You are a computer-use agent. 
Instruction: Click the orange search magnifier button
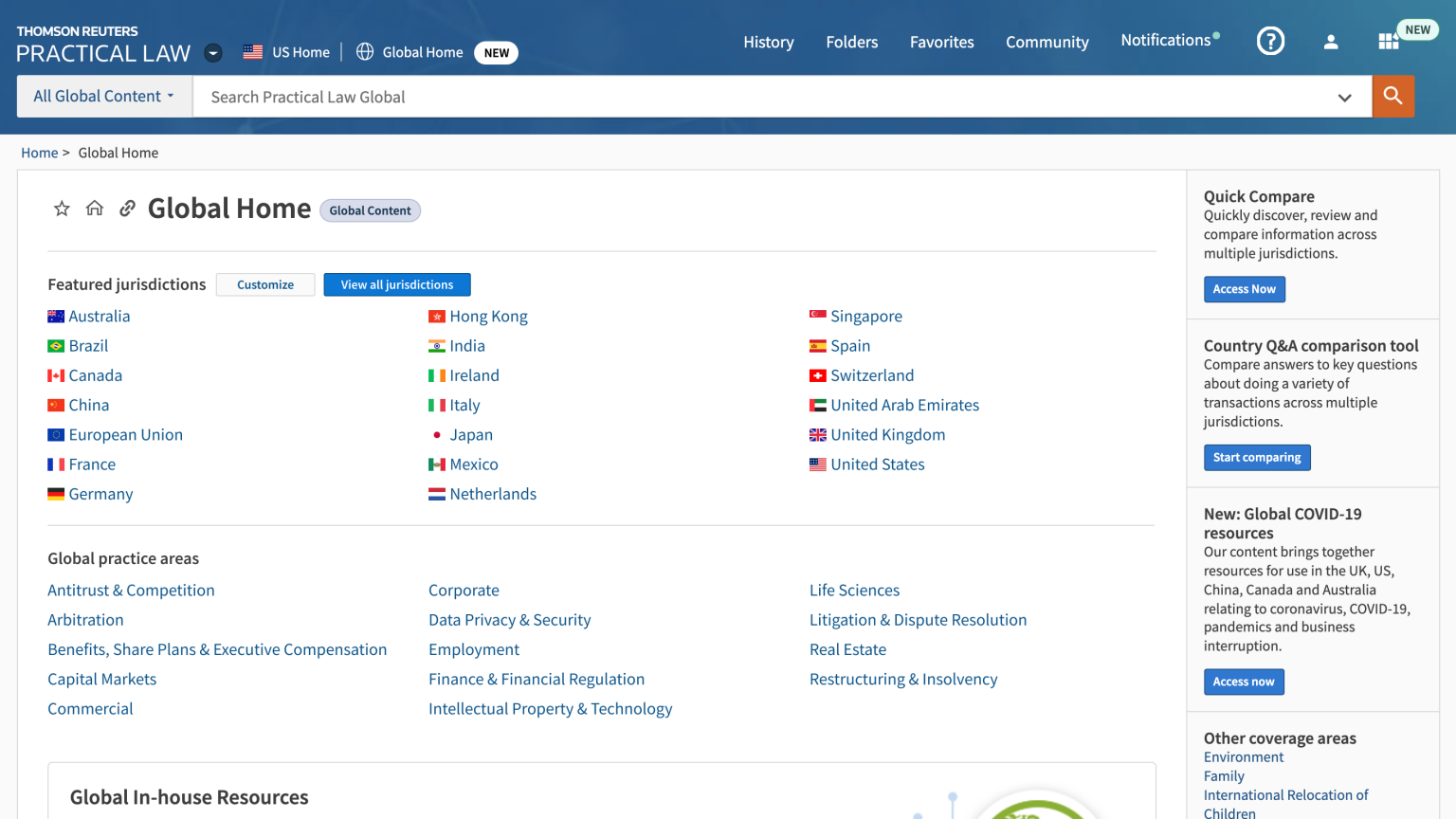click(1392, 96)
